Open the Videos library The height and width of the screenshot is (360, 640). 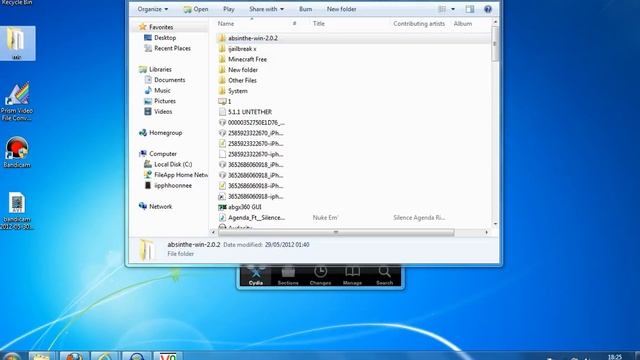tap(163, 111)
